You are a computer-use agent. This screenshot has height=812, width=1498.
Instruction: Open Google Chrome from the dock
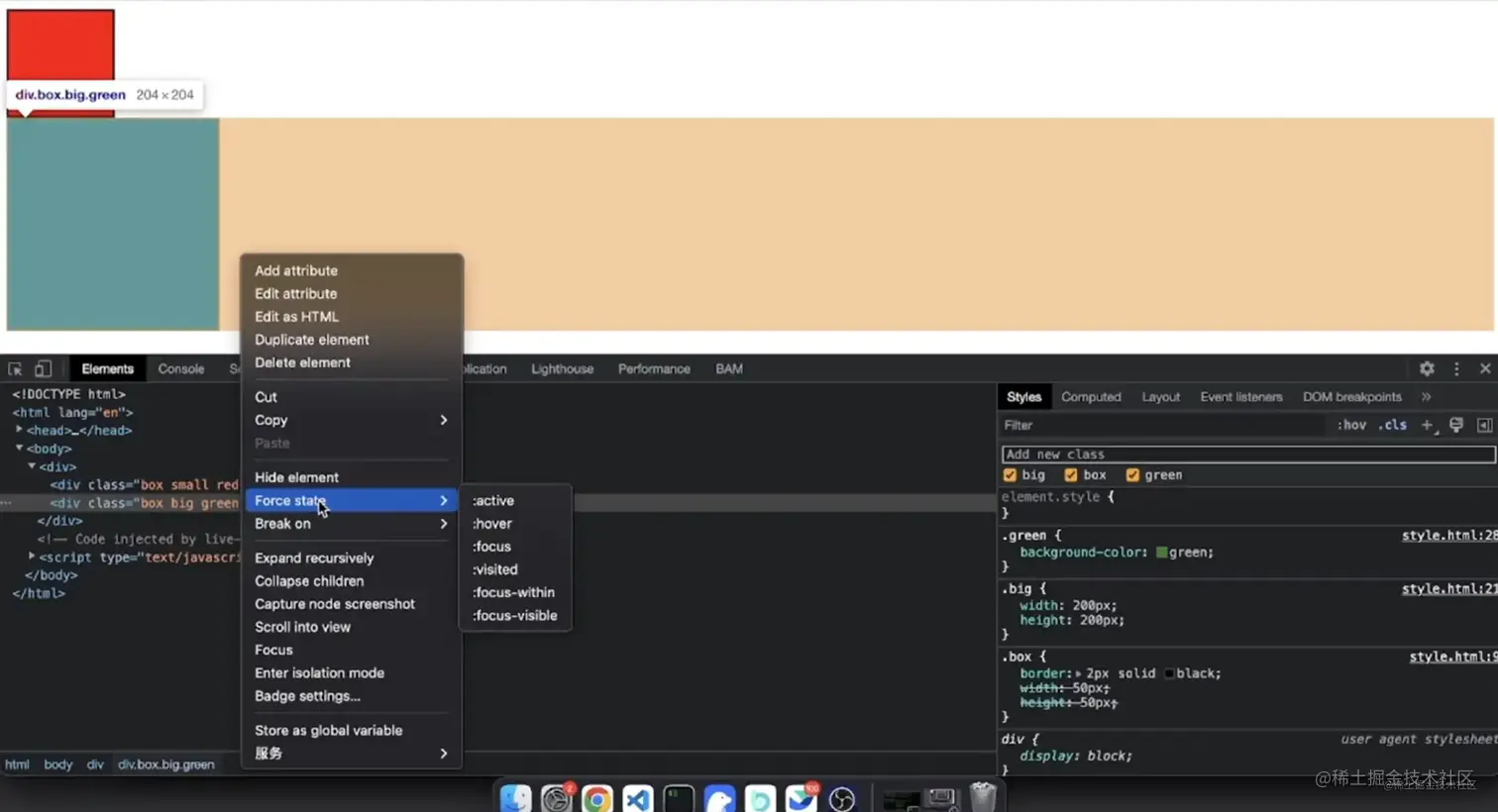point(597,797)
